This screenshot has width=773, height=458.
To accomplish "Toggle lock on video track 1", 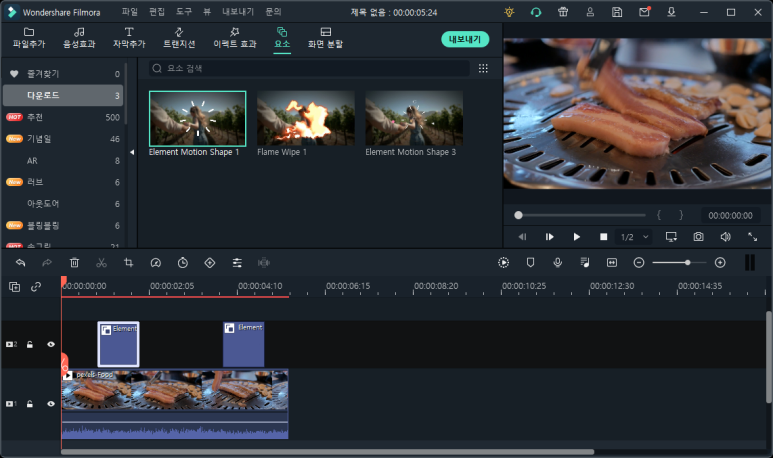I will click(x=30, y=404).
